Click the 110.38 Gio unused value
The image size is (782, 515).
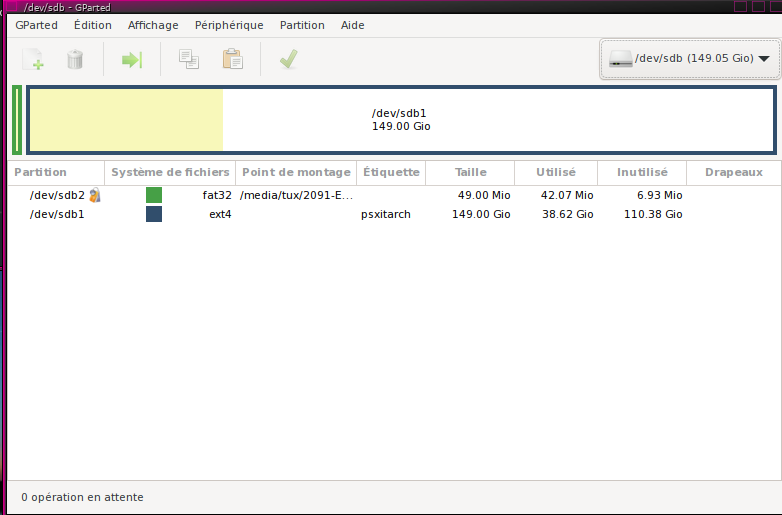(653, 214)
